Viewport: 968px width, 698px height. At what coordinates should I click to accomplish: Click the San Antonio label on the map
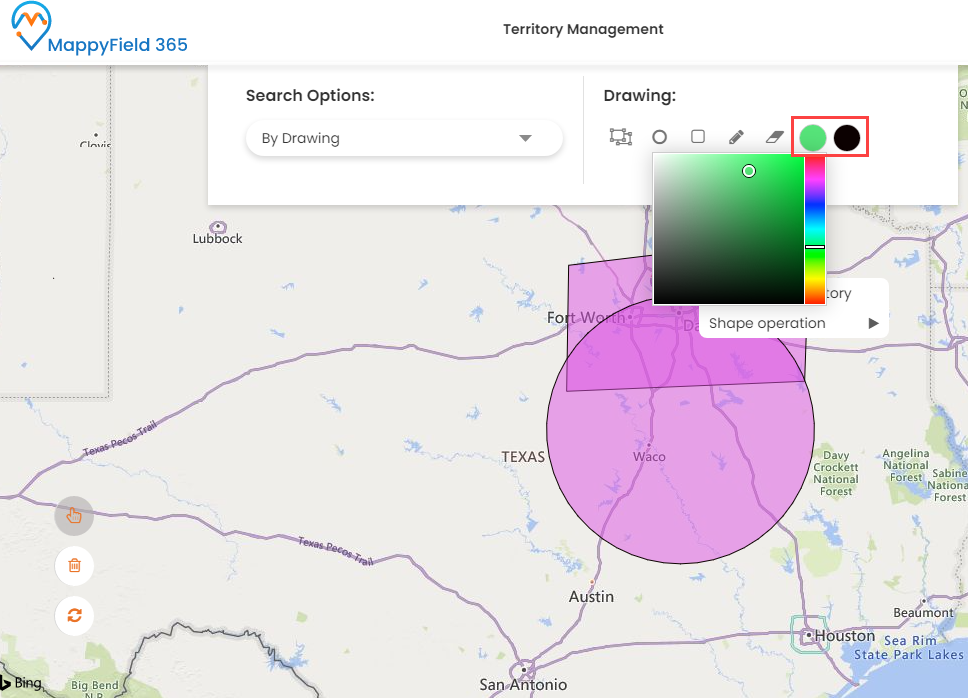523,684
